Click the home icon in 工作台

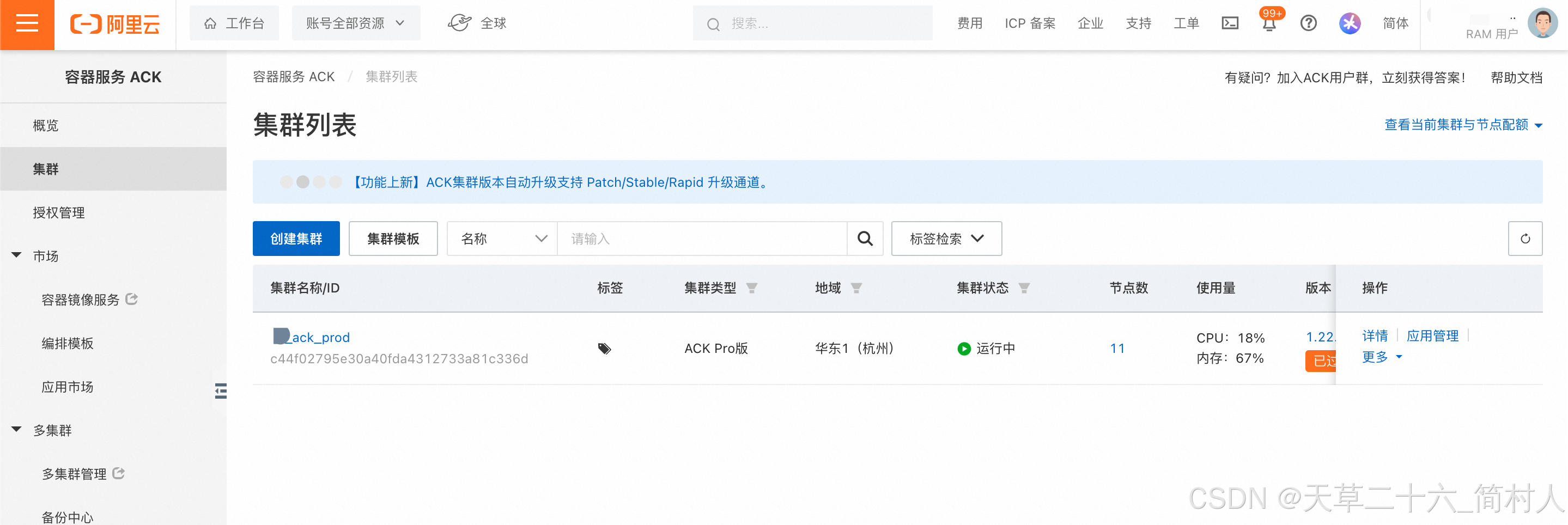(x=210, y=24)
